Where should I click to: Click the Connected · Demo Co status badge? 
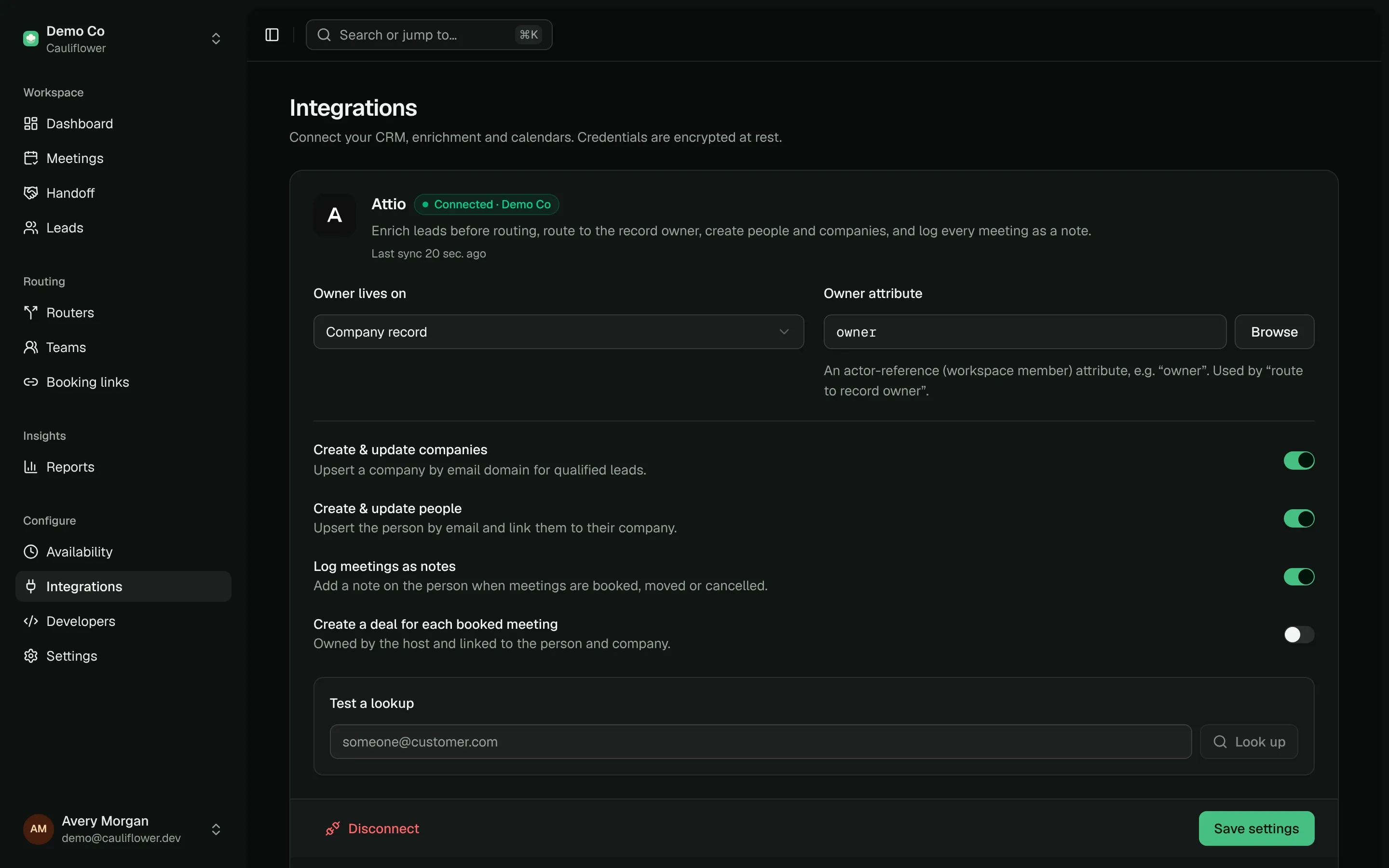pyautogui.click(x=486, y=204)
